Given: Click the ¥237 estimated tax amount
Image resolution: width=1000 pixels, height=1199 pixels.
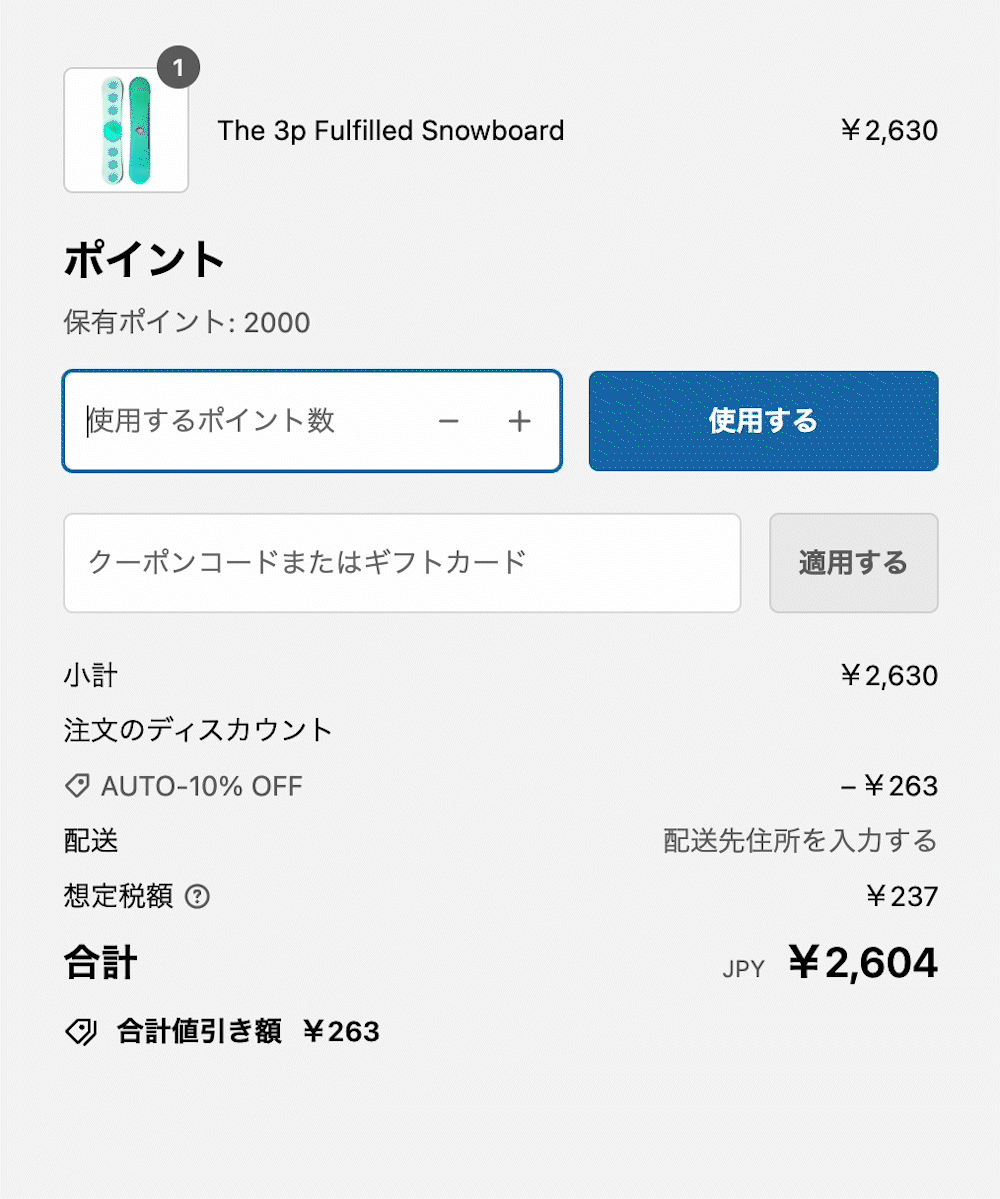Looking at the screenshot, I should tap(902, 897).
